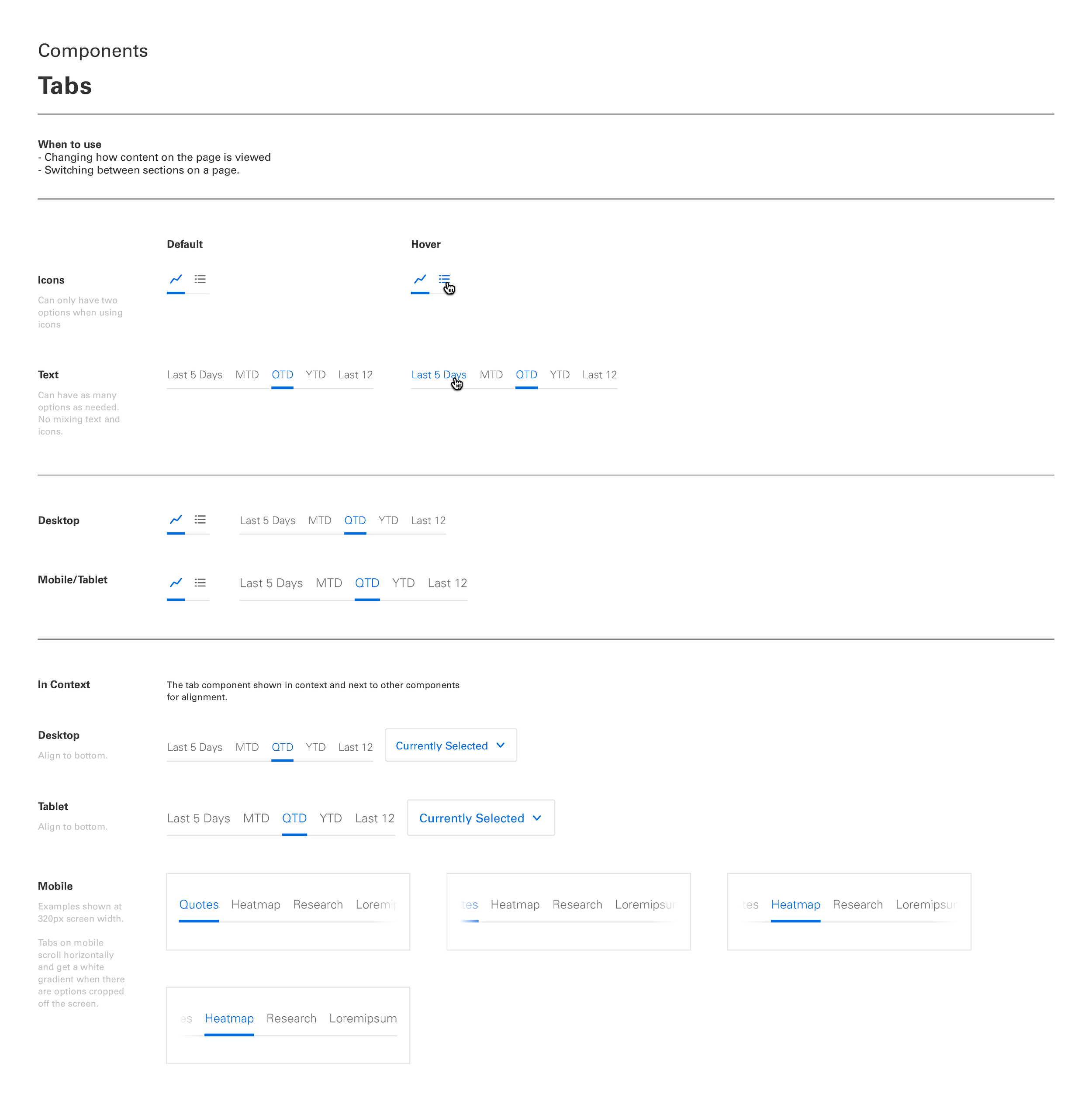This screenshot has height=1101, width=1092.
Task: Click the list icon in the Mobile/Tablet row
Action: pyautogui.click(x=200, y=583)
